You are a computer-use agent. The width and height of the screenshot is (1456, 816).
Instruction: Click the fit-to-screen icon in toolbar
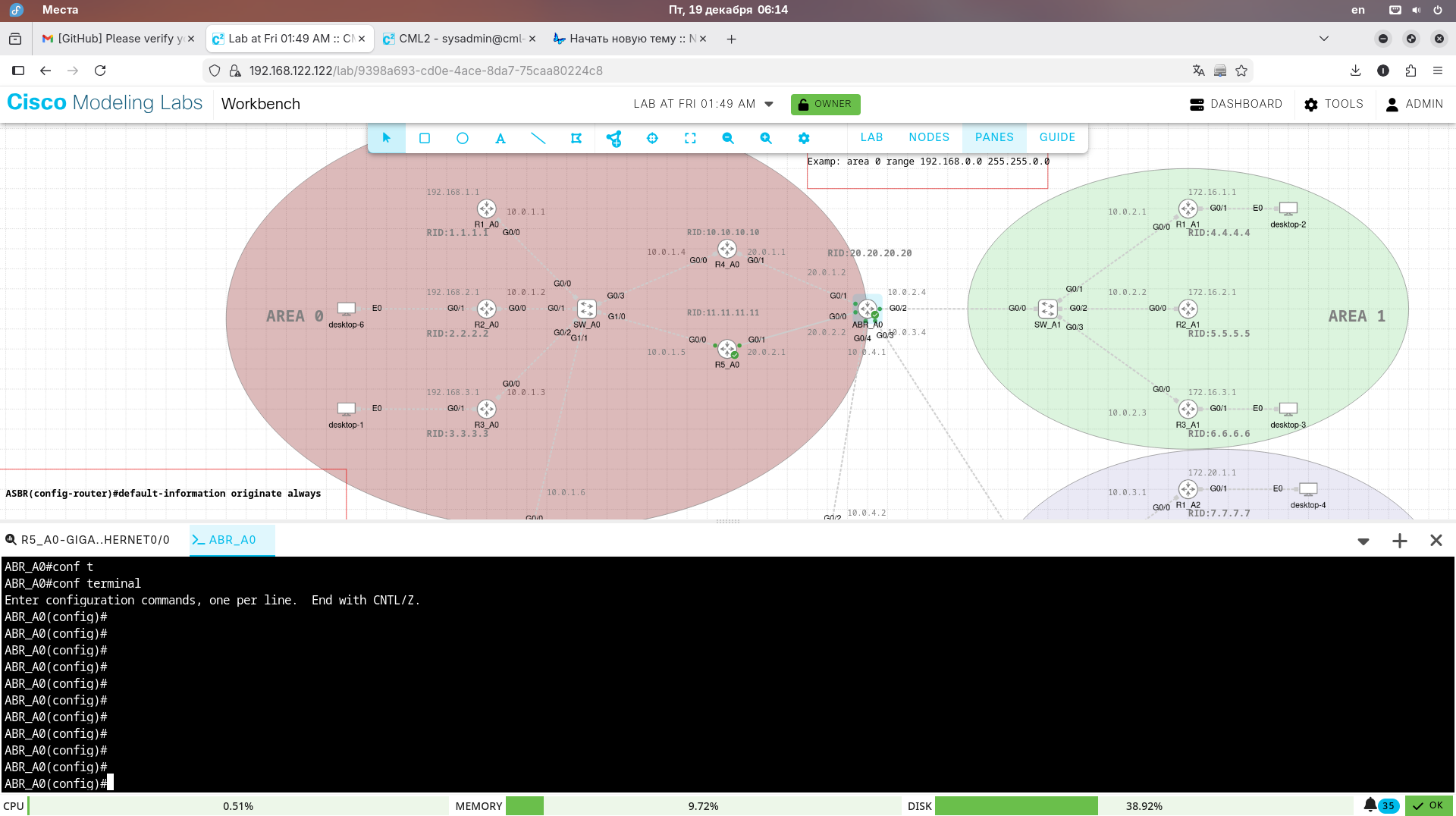click(690, 138)
